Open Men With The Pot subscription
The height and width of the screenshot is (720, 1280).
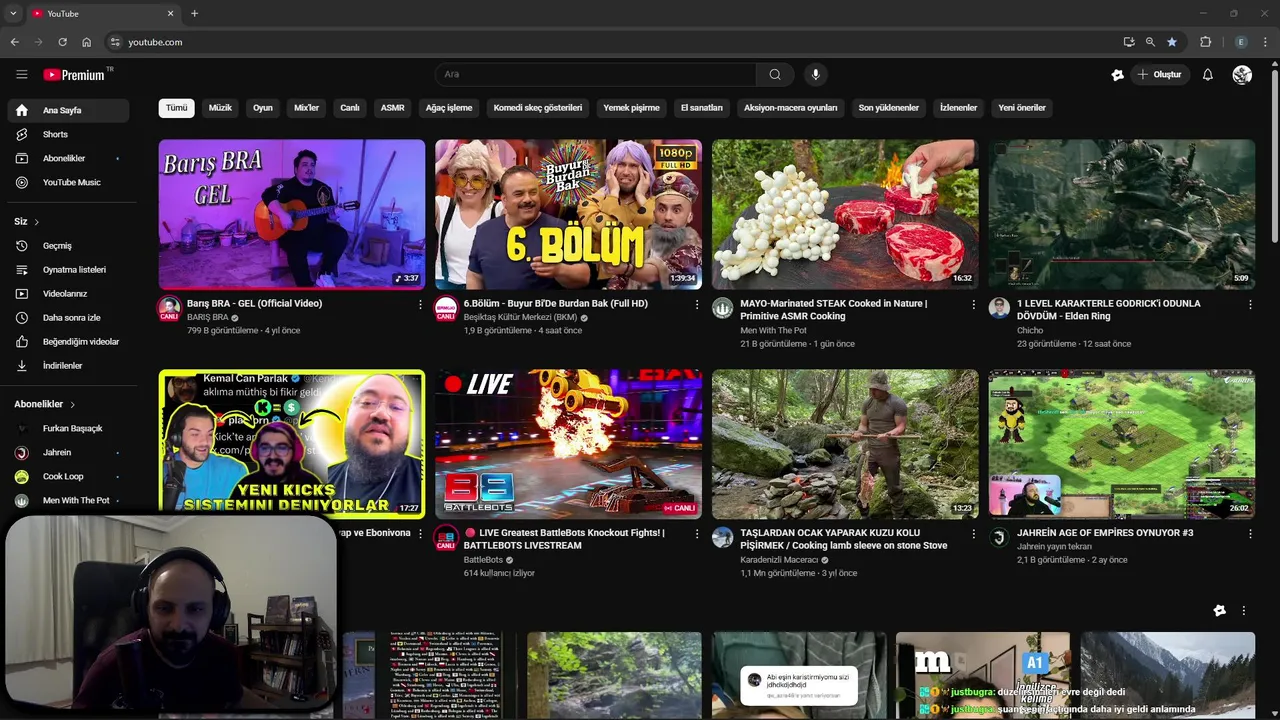click(x=68, y=500)
